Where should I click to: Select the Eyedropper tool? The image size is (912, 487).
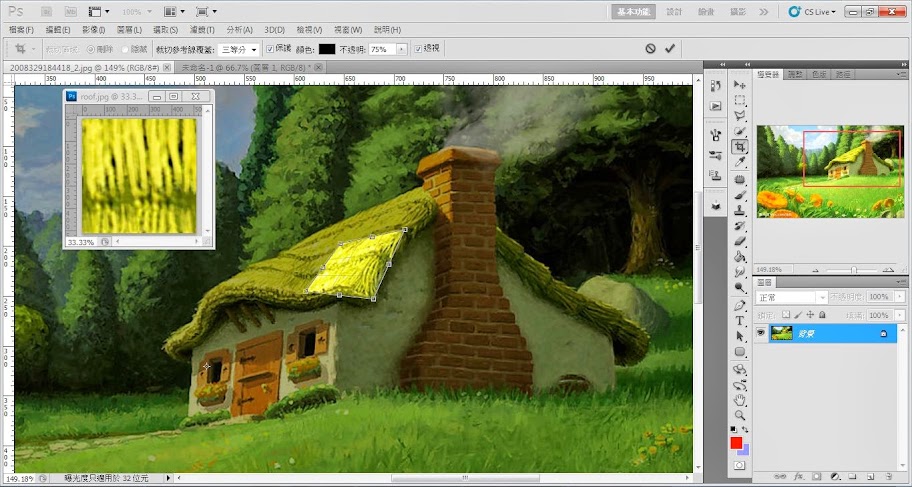point(739,162)
